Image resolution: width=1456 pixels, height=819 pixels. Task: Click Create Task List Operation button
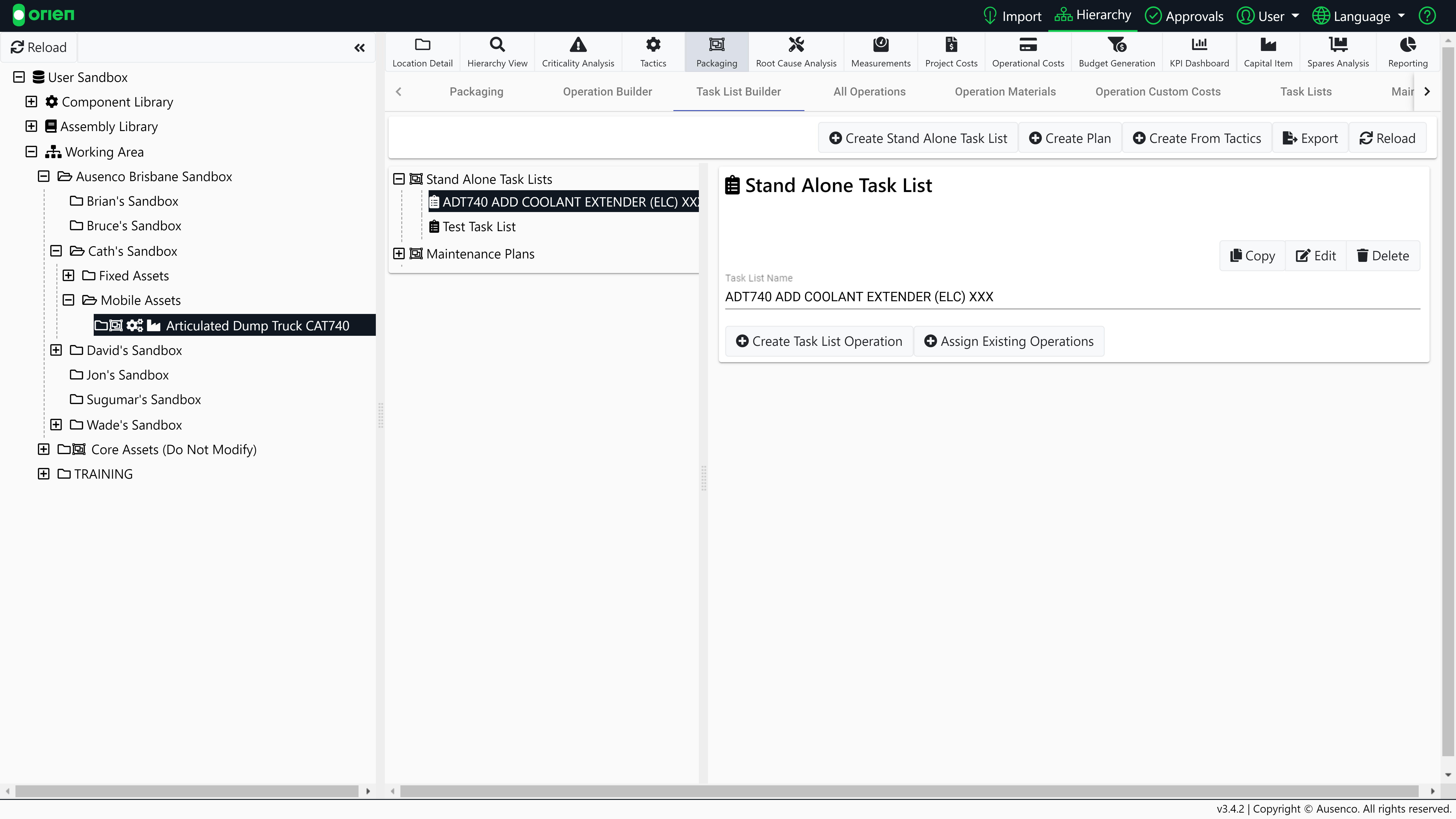point(819,341)
